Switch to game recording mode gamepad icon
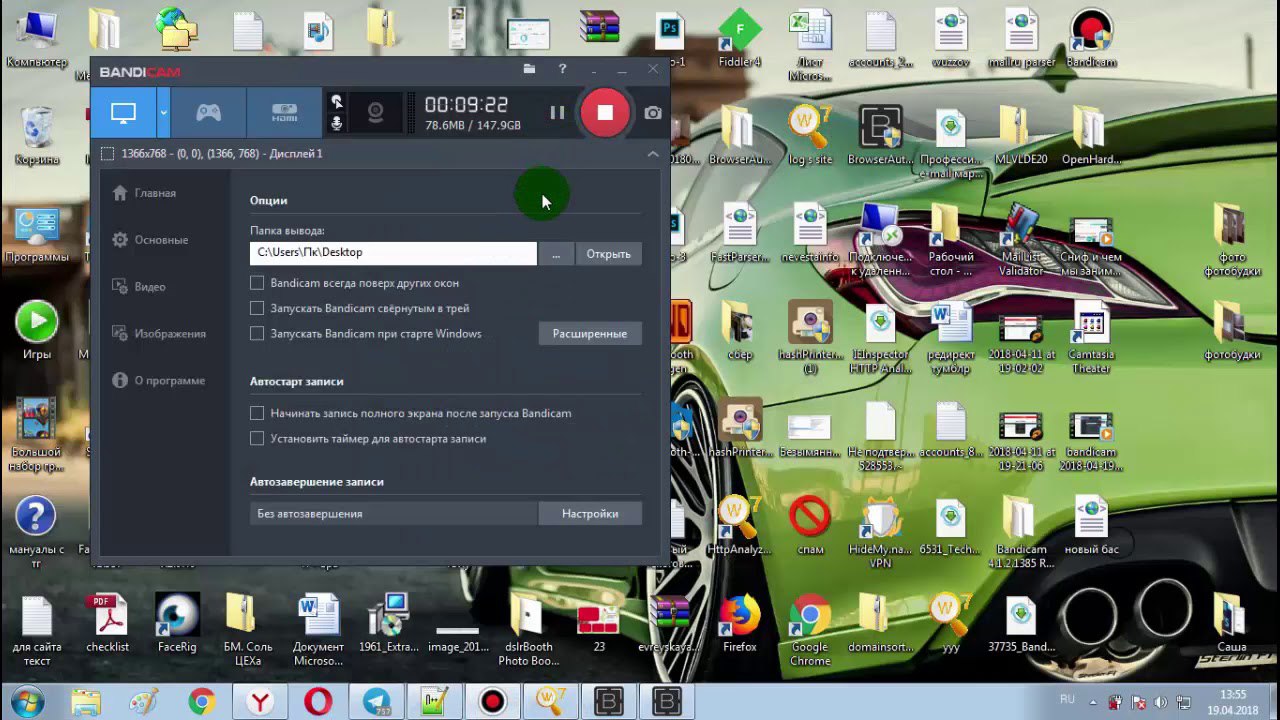The image size is (1280, 720). click(208, 113)
